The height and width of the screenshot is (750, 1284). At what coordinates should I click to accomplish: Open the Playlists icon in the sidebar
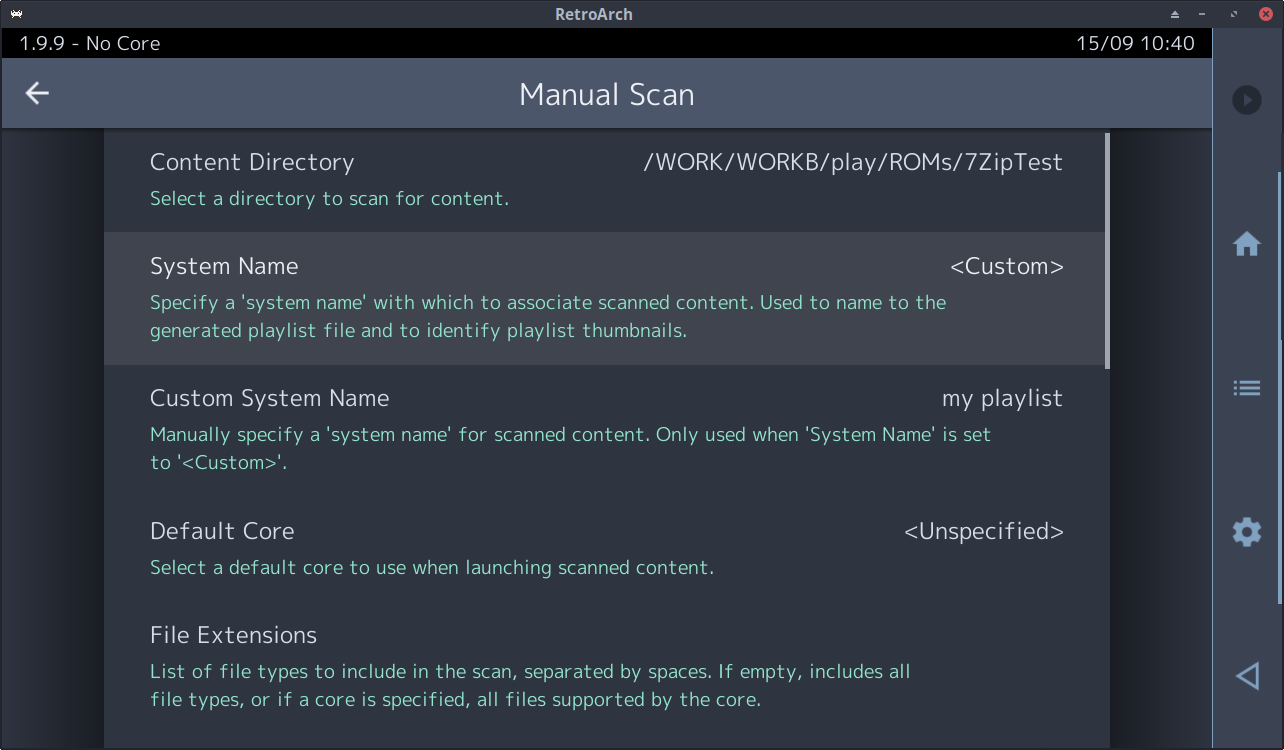1246,387
